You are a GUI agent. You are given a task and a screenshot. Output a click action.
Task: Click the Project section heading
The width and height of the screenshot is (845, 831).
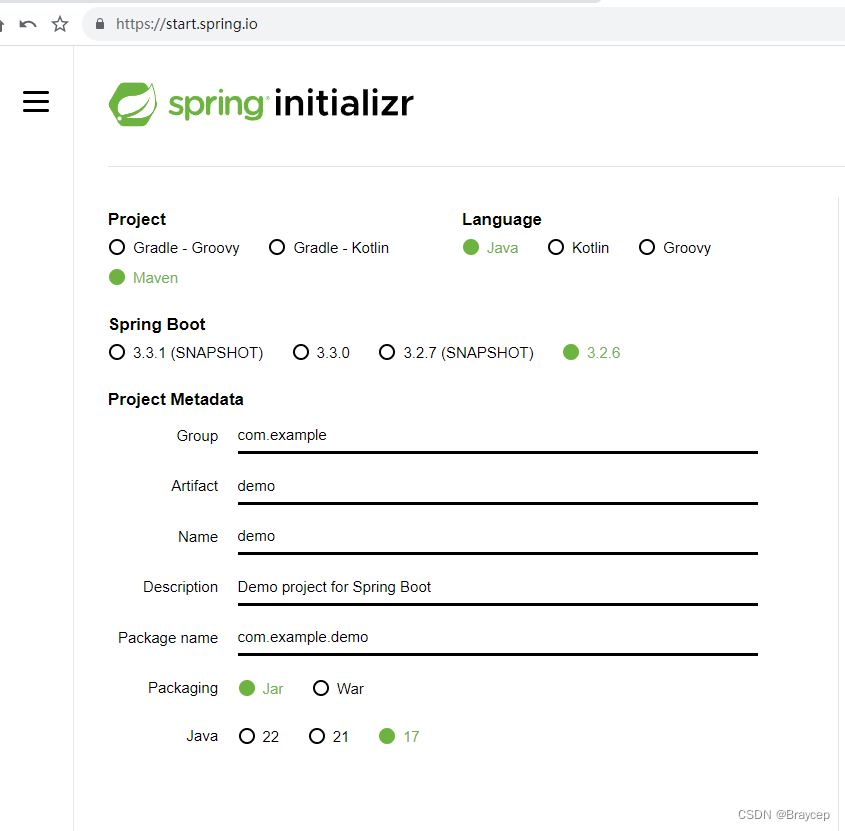[x=137, y=219]
